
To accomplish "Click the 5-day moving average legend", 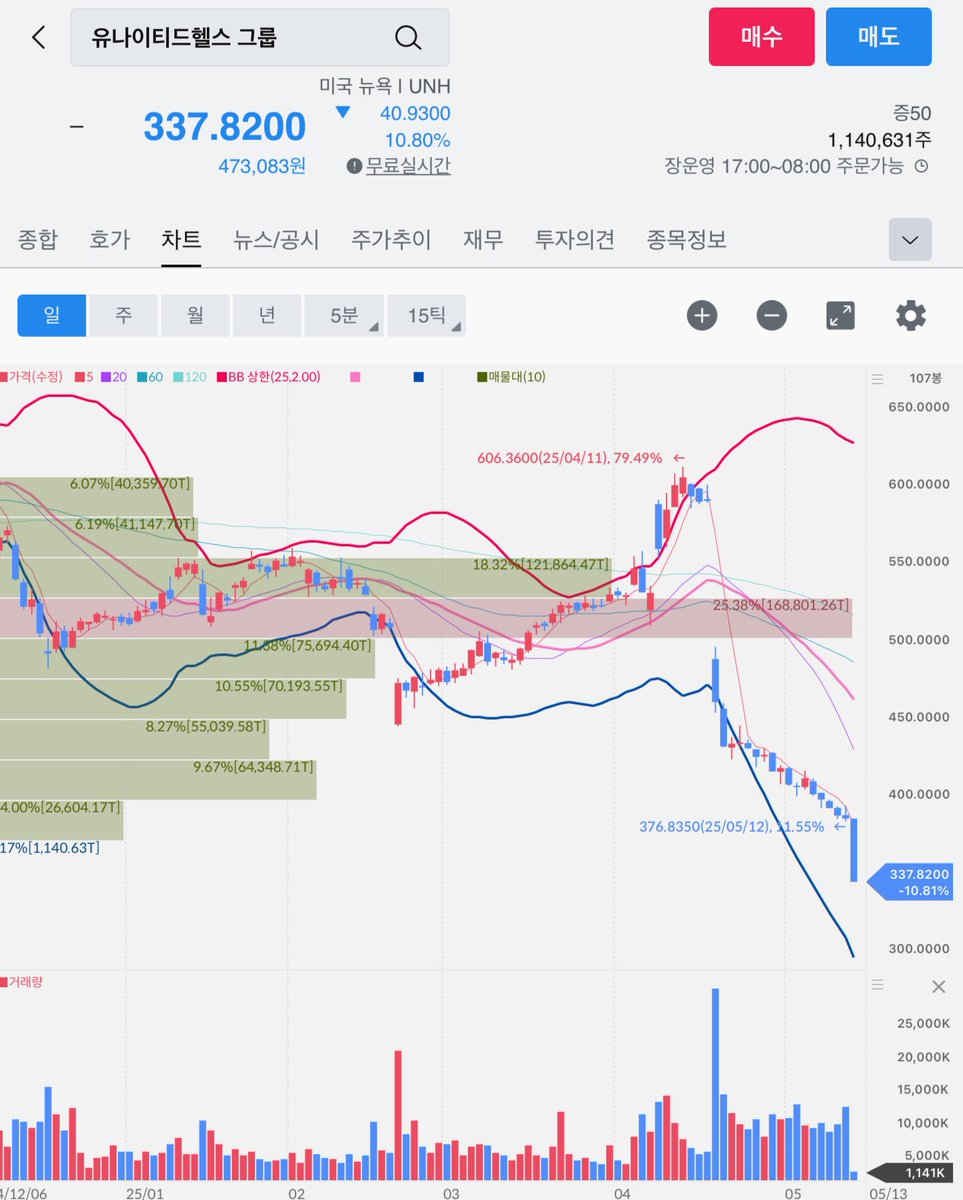I will point(84,377).
